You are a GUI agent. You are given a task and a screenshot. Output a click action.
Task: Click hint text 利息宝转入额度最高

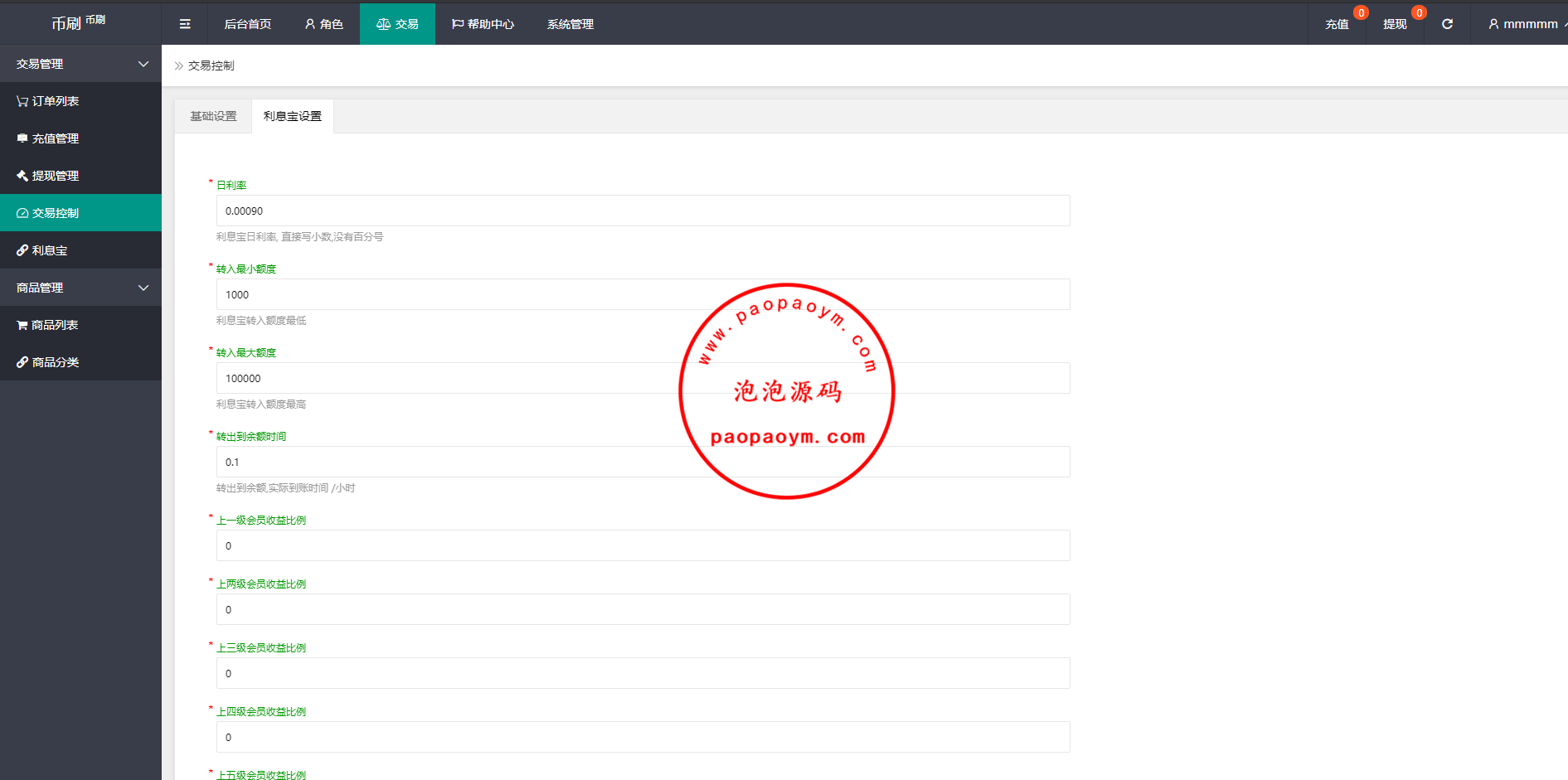pyautogui.click(x=261, y=404)
